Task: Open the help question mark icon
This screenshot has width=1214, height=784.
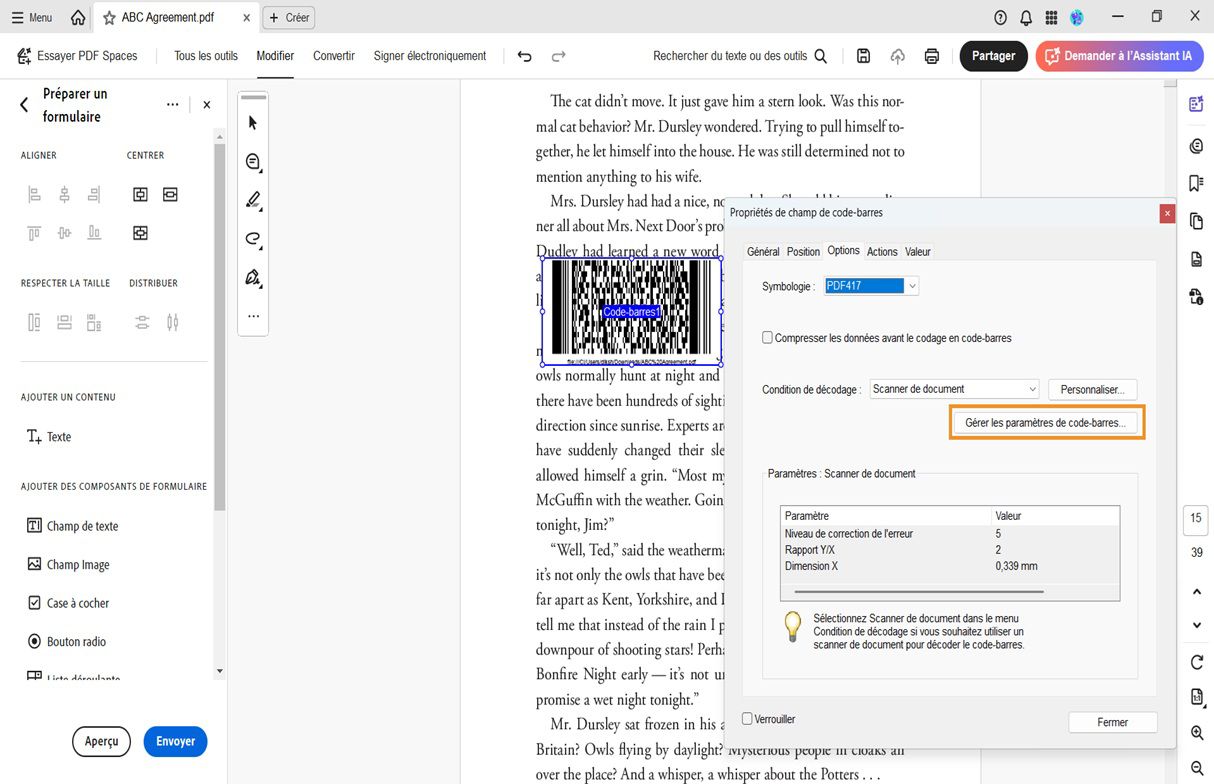Action: point(1000,18)
